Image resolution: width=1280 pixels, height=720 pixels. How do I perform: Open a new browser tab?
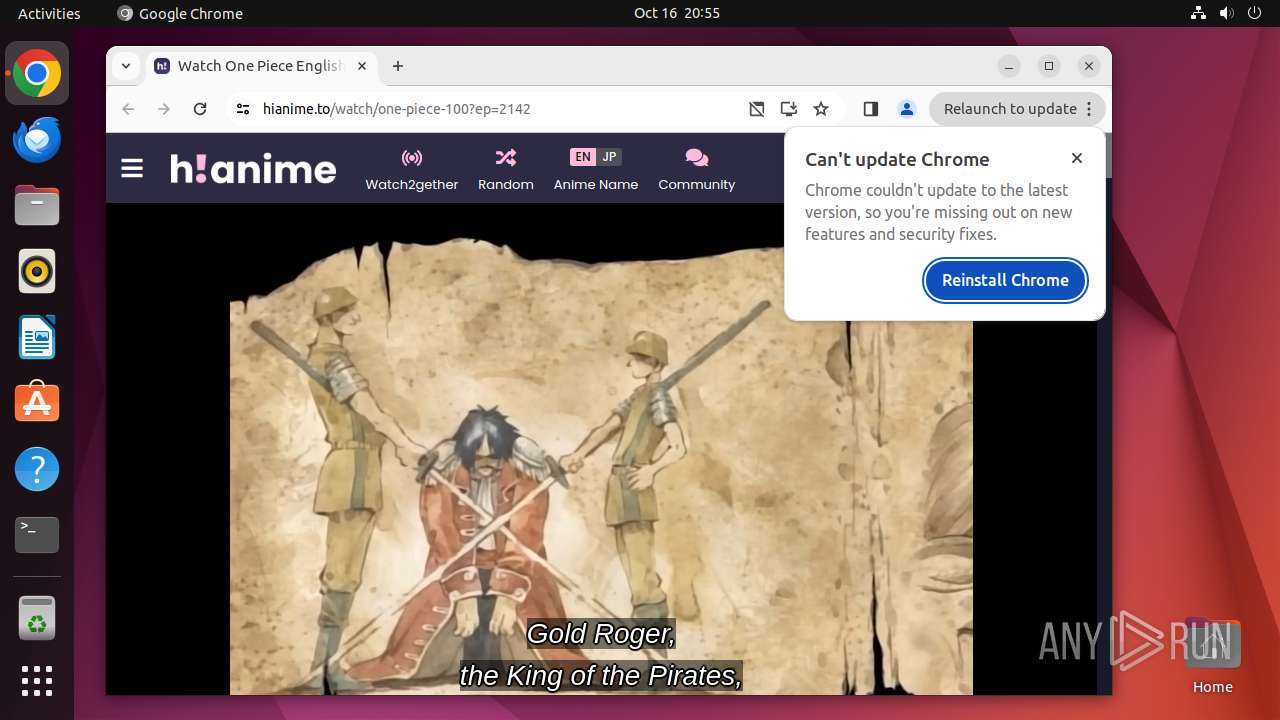[398, 66]
